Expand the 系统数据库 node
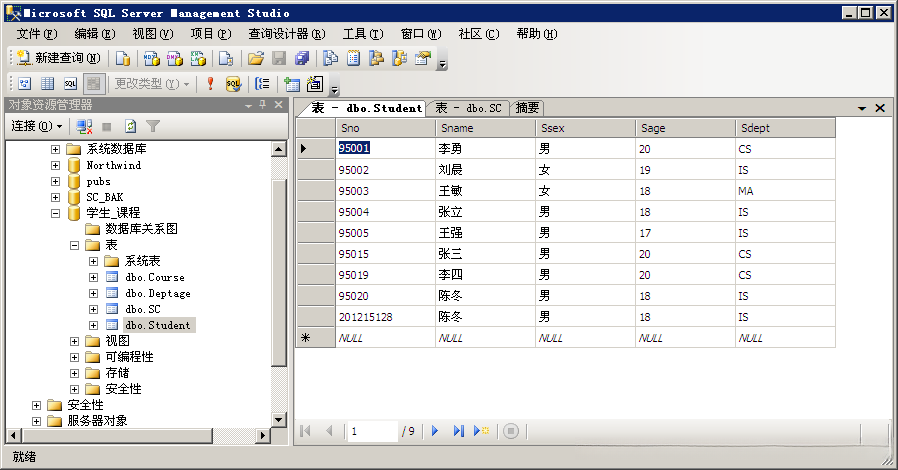Image resolution: width=898 pixels, height=470 pixels. click(56, 149)
